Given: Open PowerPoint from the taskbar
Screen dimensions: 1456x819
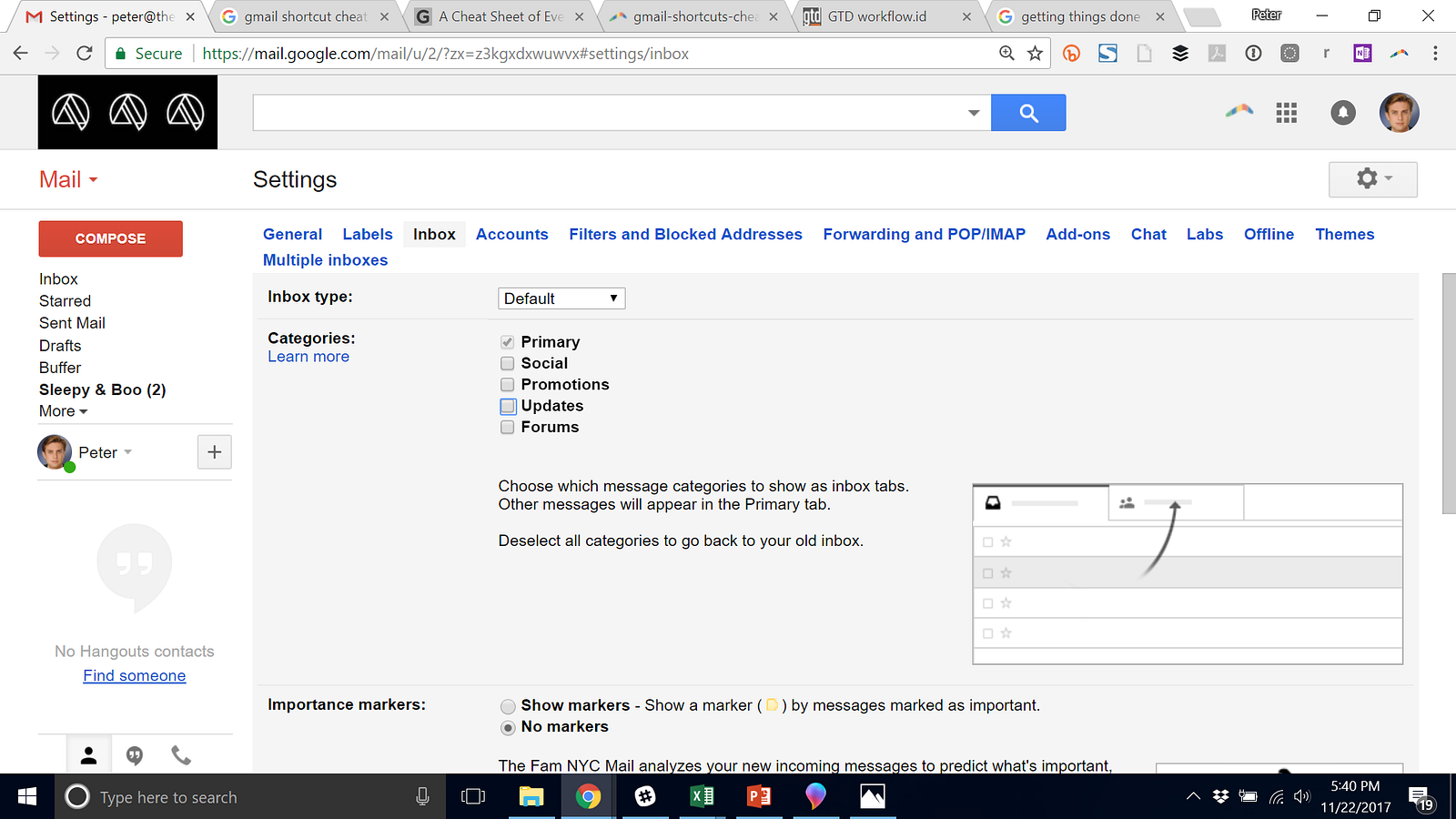Looking at the screenshot, I should click(759, 797).
